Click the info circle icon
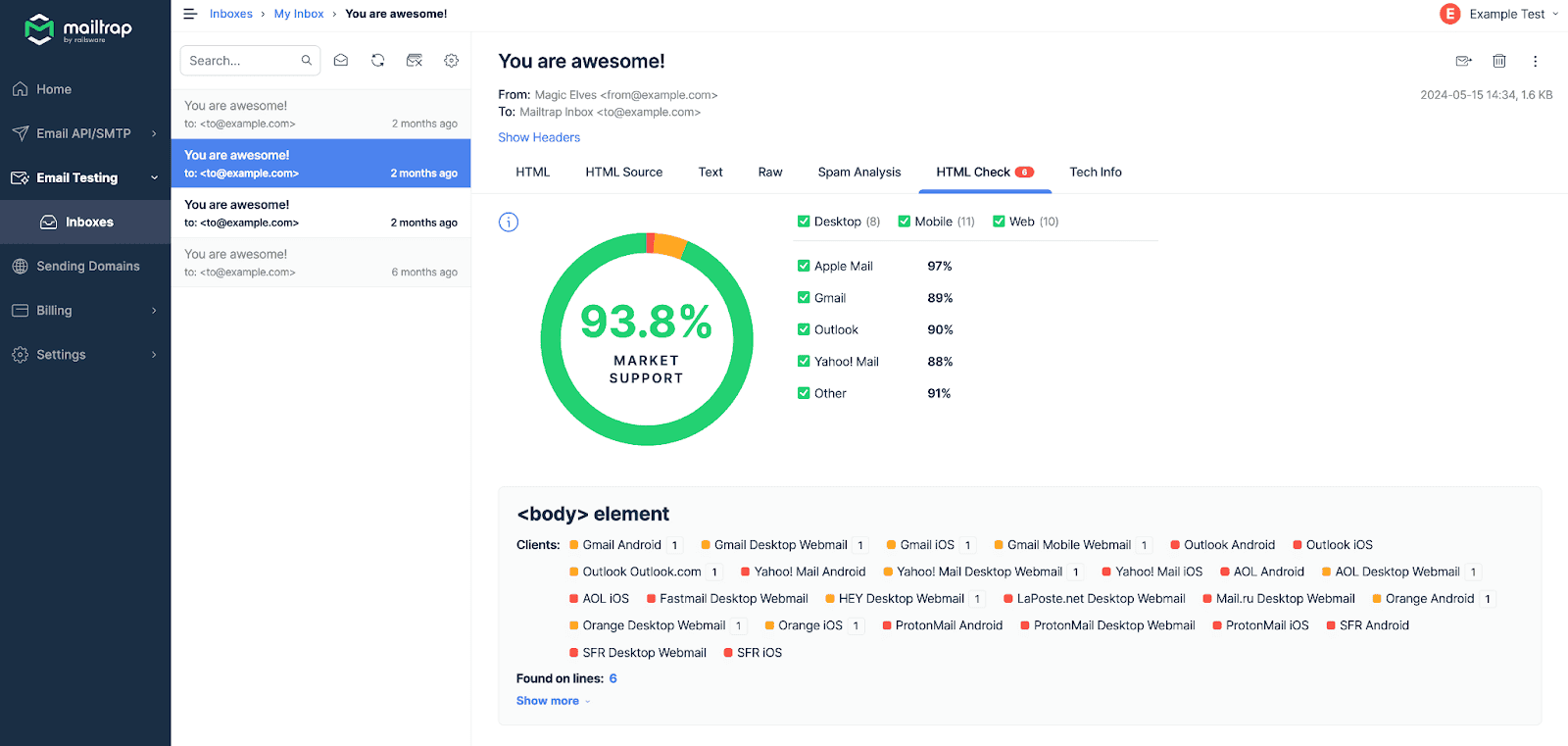 tap(509, 222)
